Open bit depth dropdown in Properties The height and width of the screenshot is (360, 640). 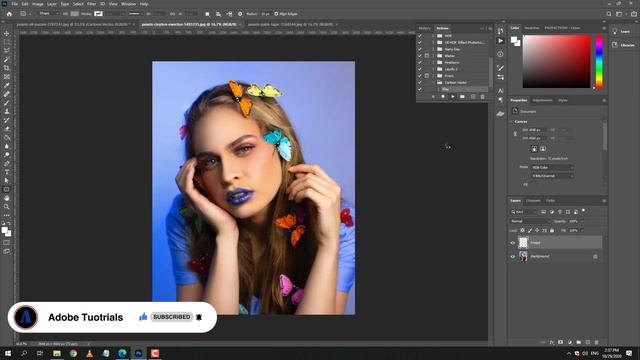[552, 176]
